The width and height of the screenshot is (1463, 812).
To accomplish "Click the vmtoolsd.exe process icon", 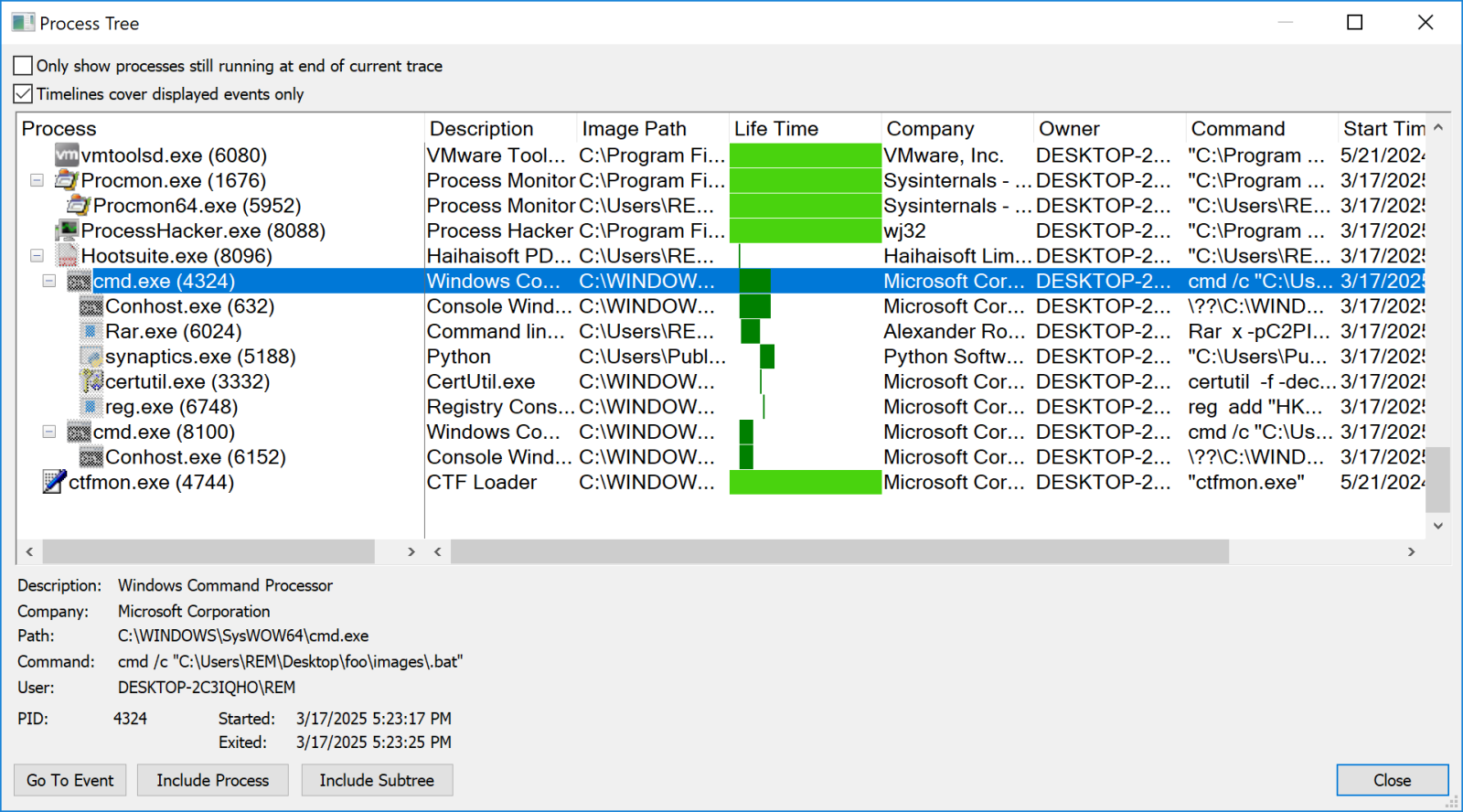I will [67, 155].
